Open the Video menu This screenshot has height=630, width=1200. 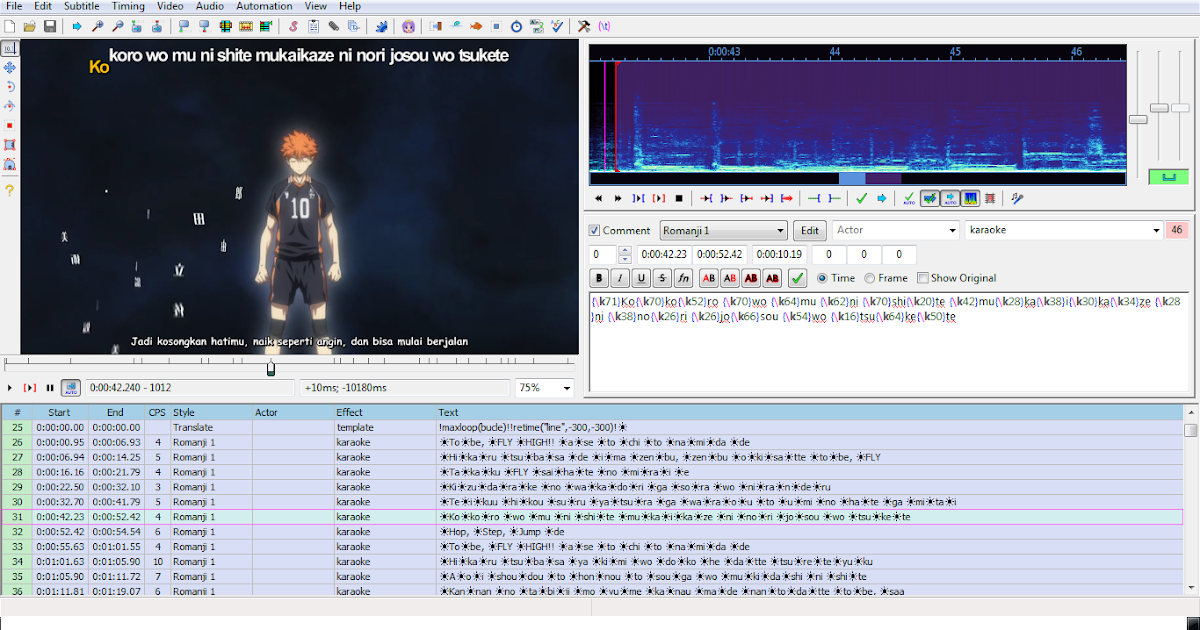(170, 6)
